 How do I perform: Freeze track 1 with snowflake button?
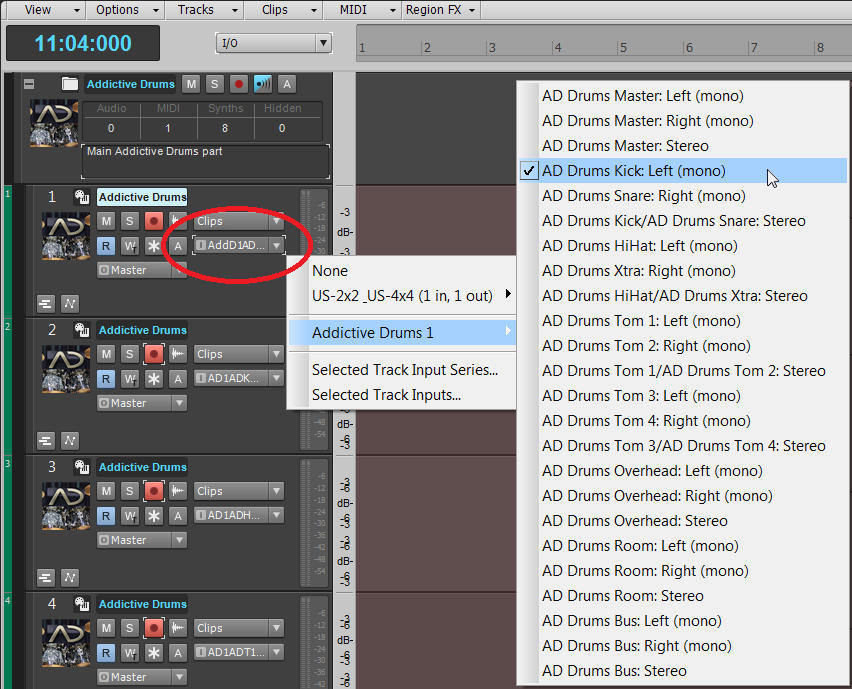[154, 246]
